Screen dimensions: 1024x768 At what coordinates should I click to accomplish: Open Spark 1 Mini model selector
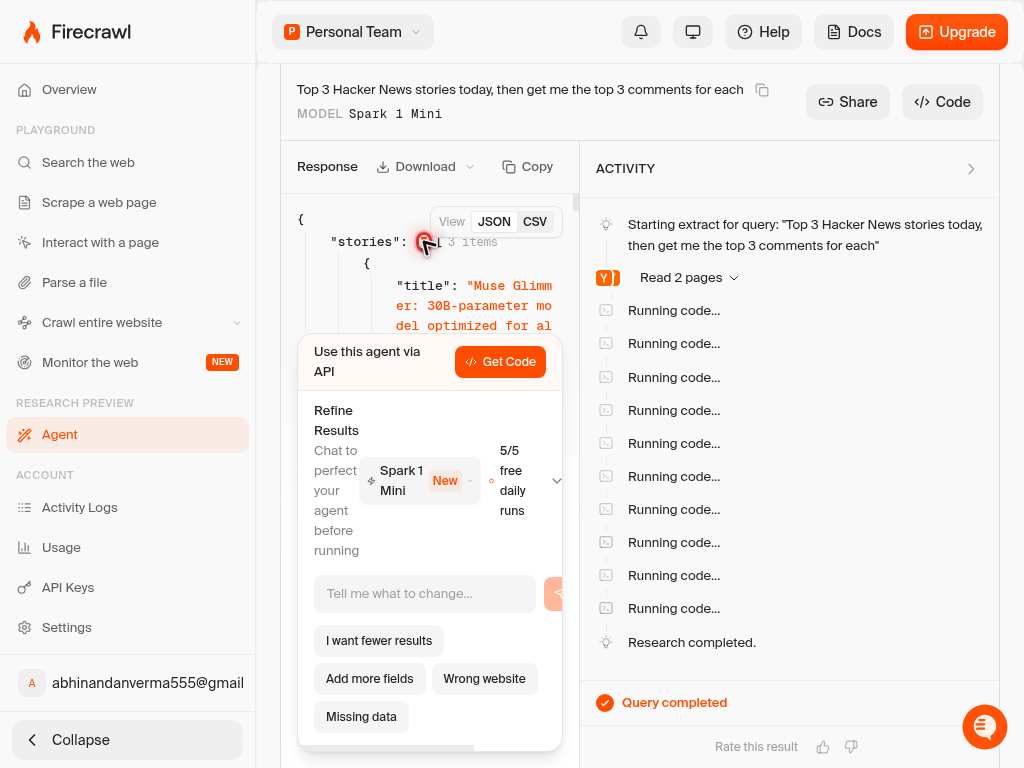[x=420, y=481]
